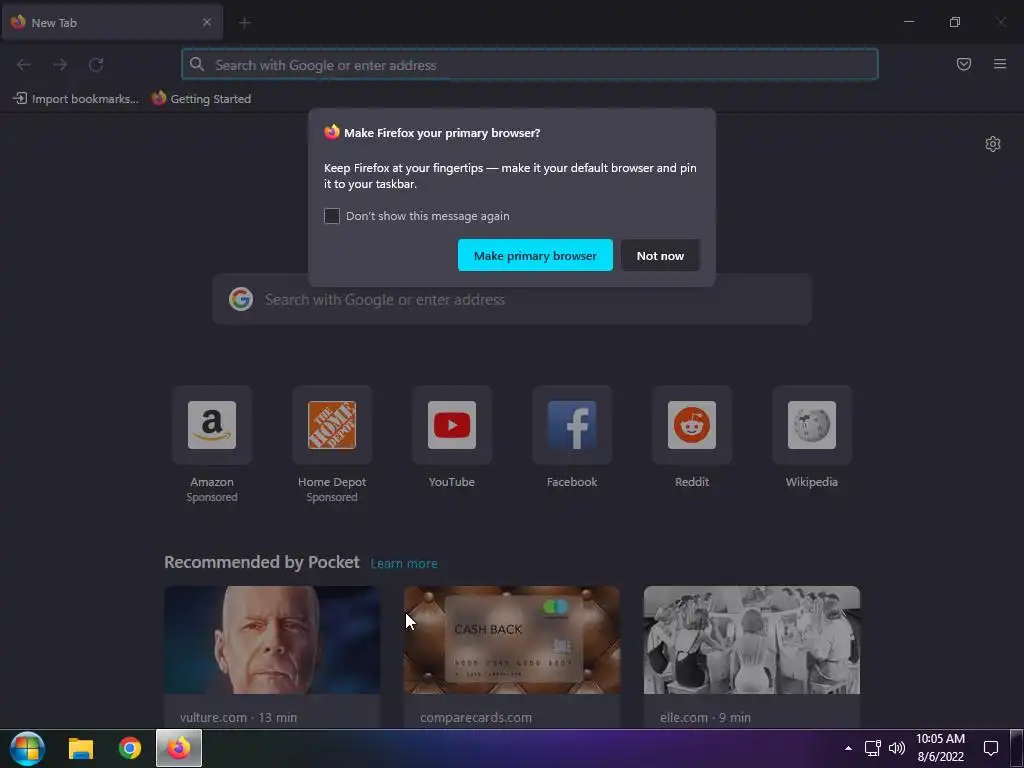This screenshot has width=1024, height=768.
Task: Click the Forward navigation arrow
Action: point(60,65)
